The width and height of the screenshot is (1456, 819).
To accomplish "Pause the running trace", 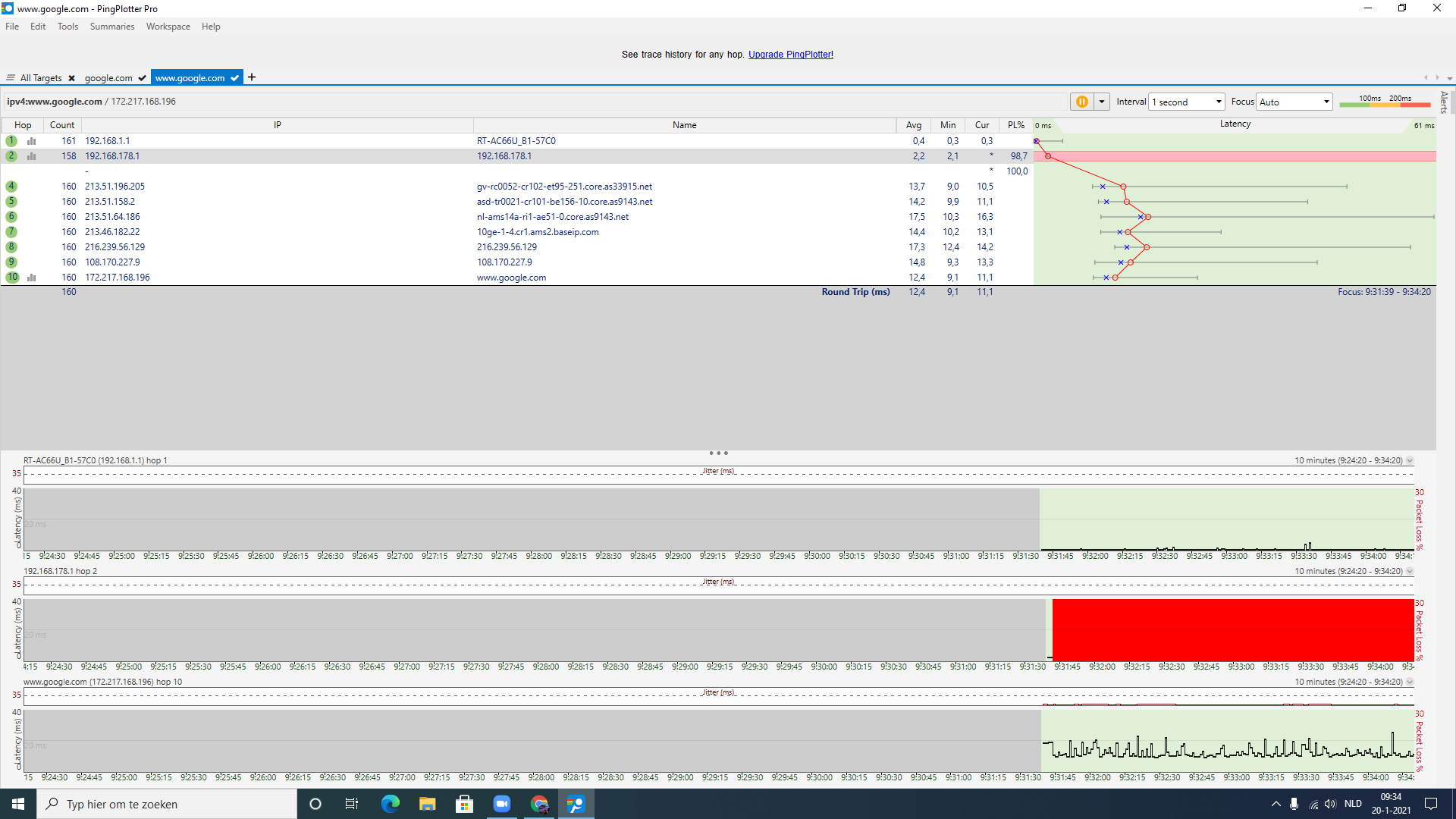I will [x=1082, y=102].
